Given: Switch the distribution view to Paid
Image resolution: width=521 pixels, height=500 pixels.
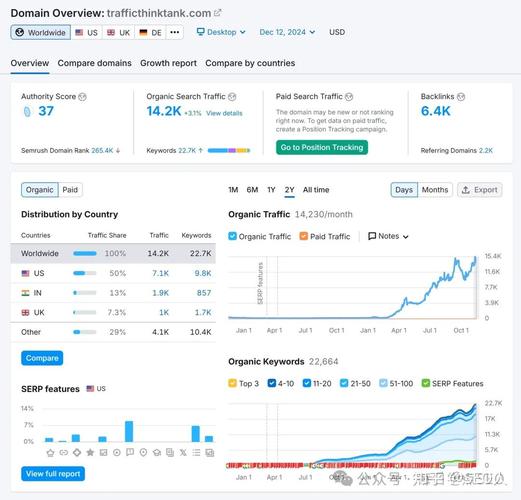Looking at the screenshot, I should (x=70, y=190).
